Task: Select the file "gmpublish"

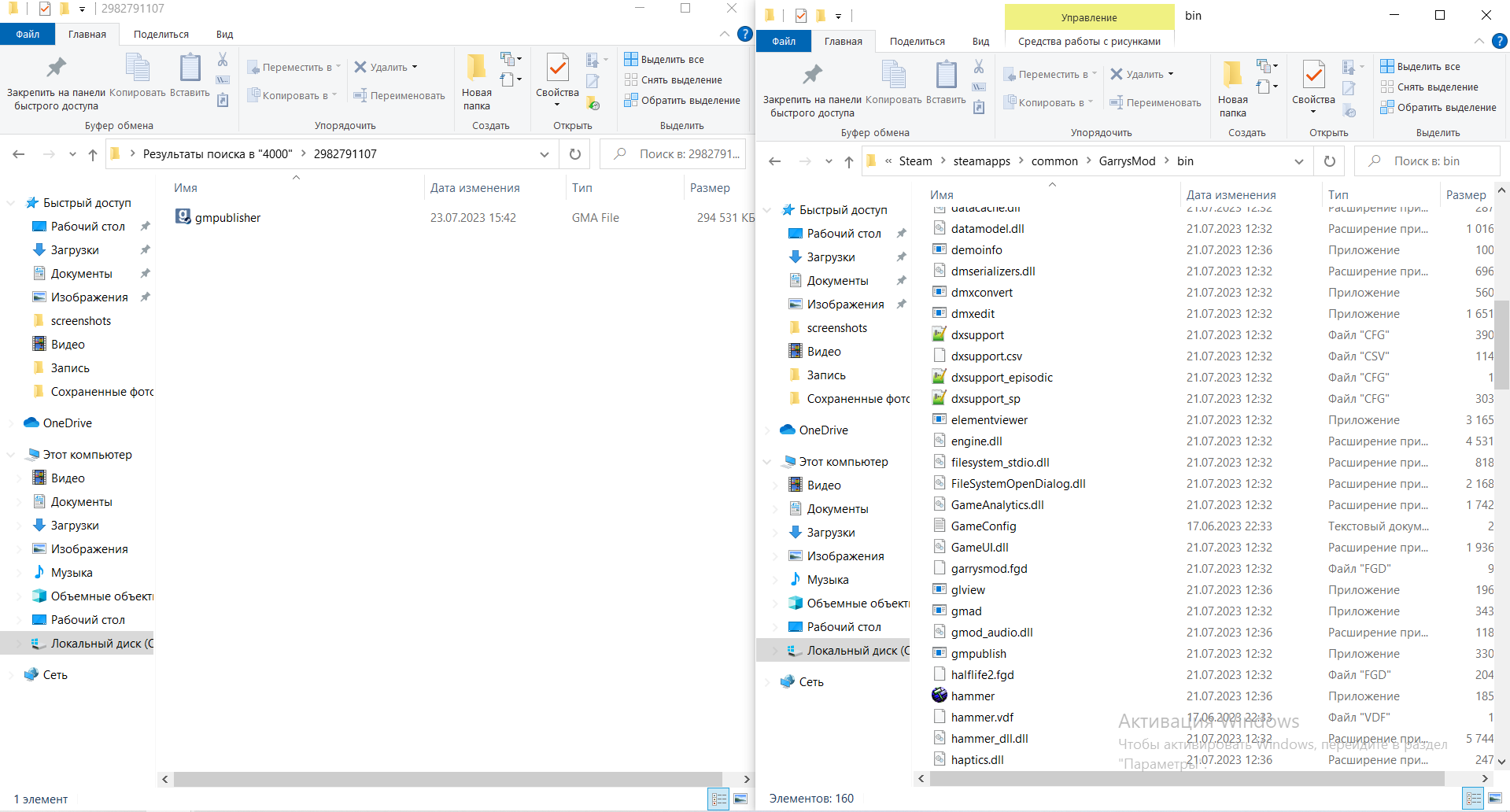Action: (978, 654)
